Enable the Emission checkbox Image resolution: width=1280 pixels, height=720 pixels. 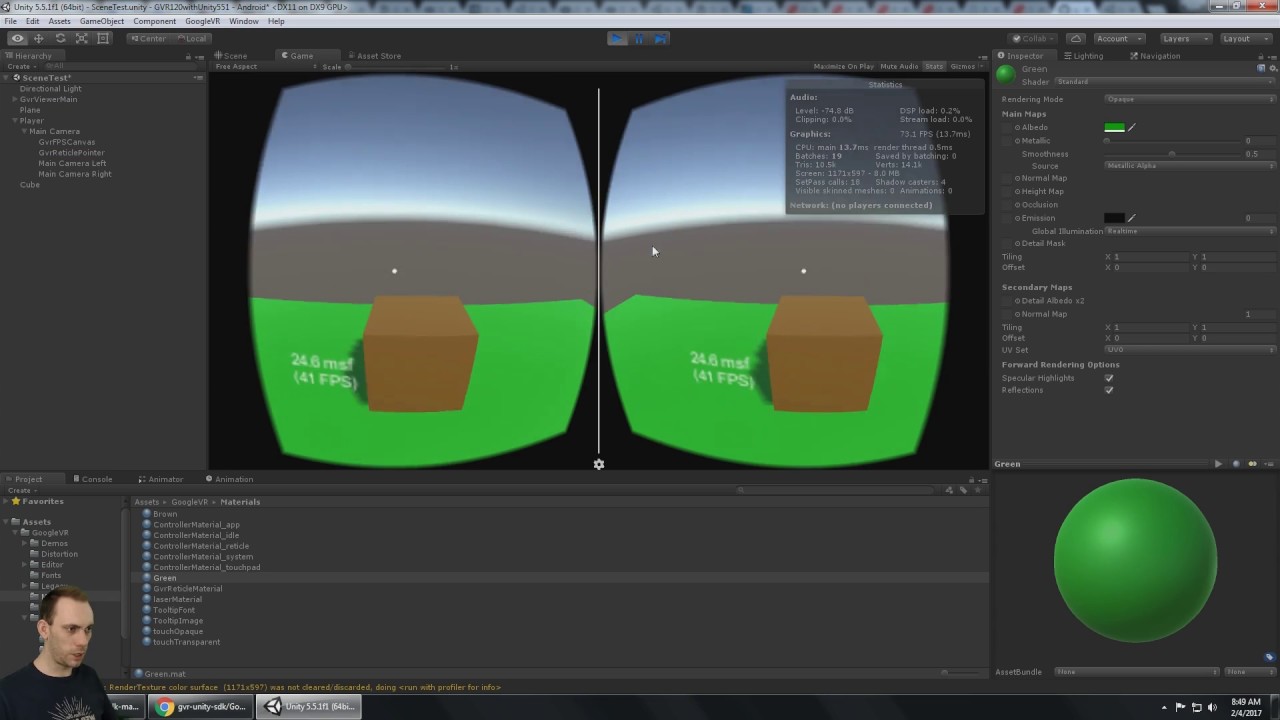[x=1005, y=218]
